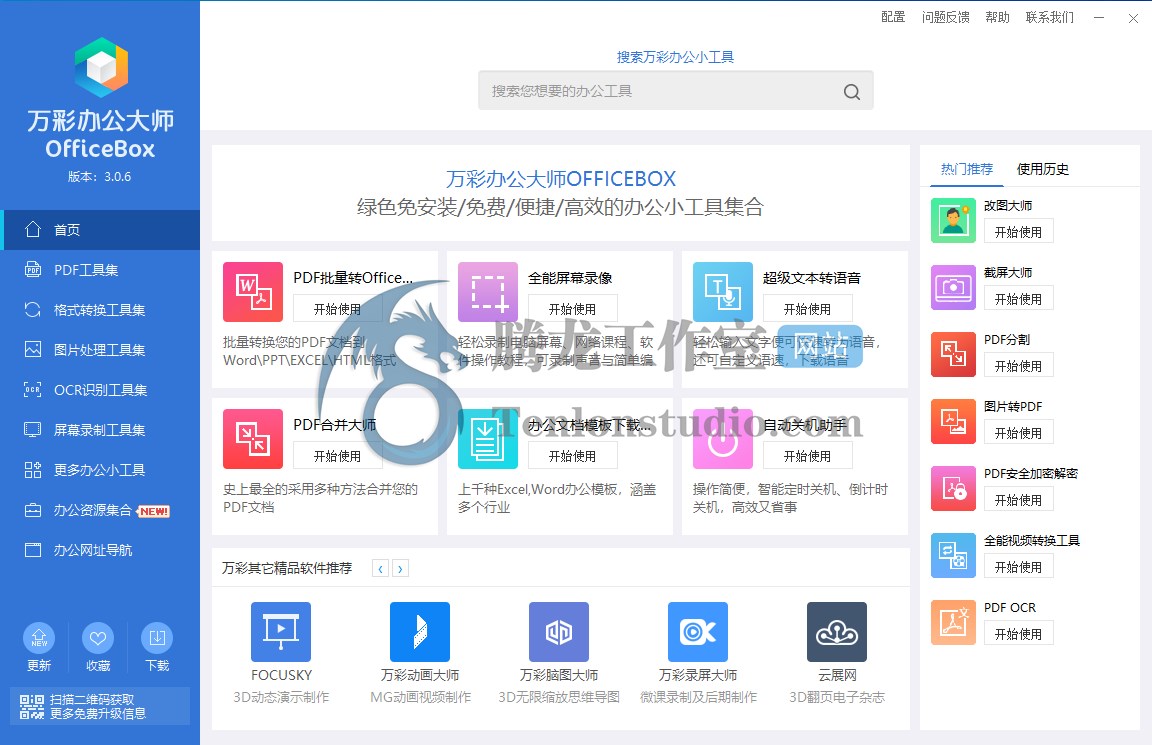Click 开始使用 under PDF合并大师
This screenshot has width=1152, height=745.
click(337, 456)
